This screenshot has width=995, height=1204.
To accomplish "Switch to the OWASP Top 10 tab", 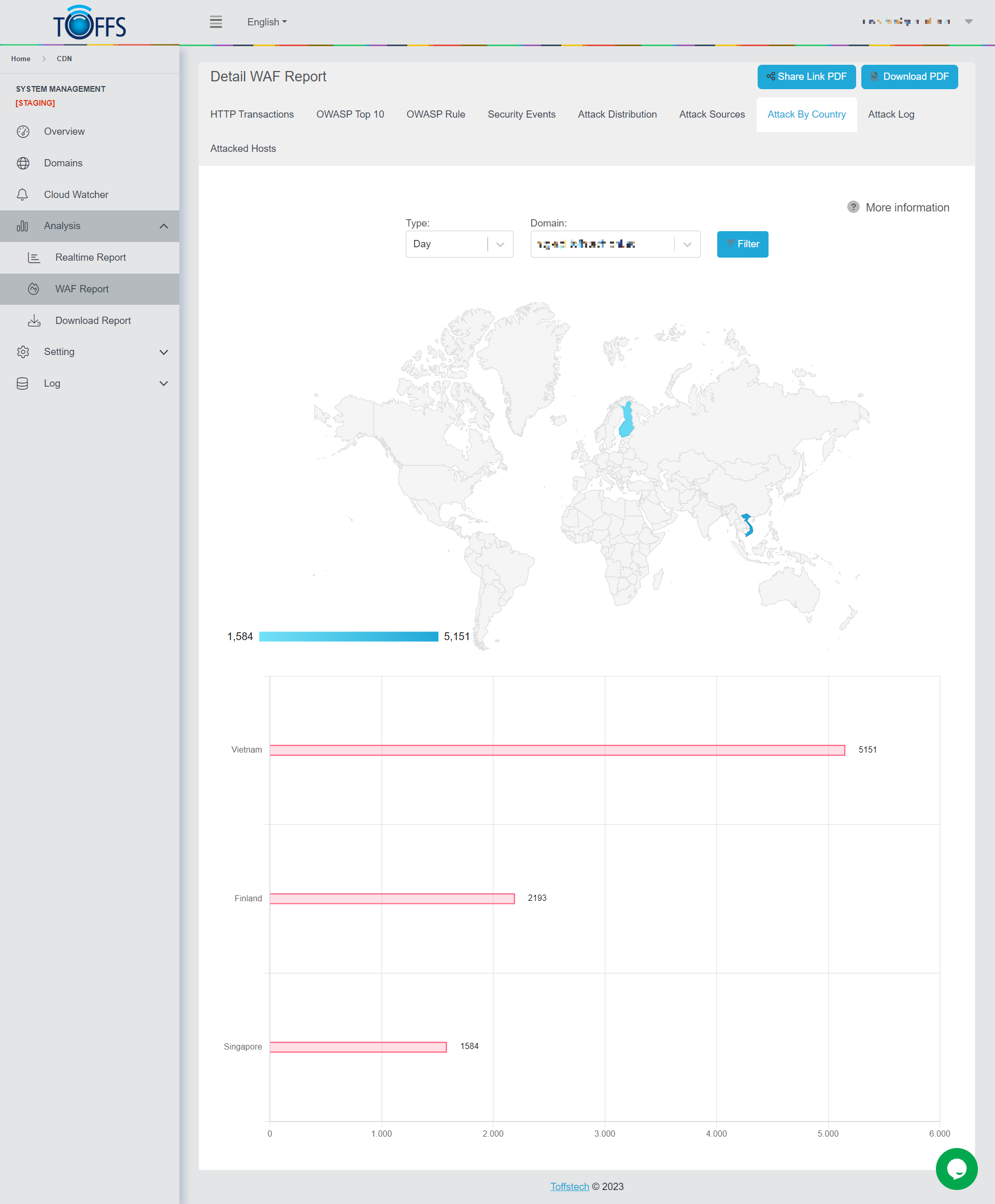I will coord(350,114).
